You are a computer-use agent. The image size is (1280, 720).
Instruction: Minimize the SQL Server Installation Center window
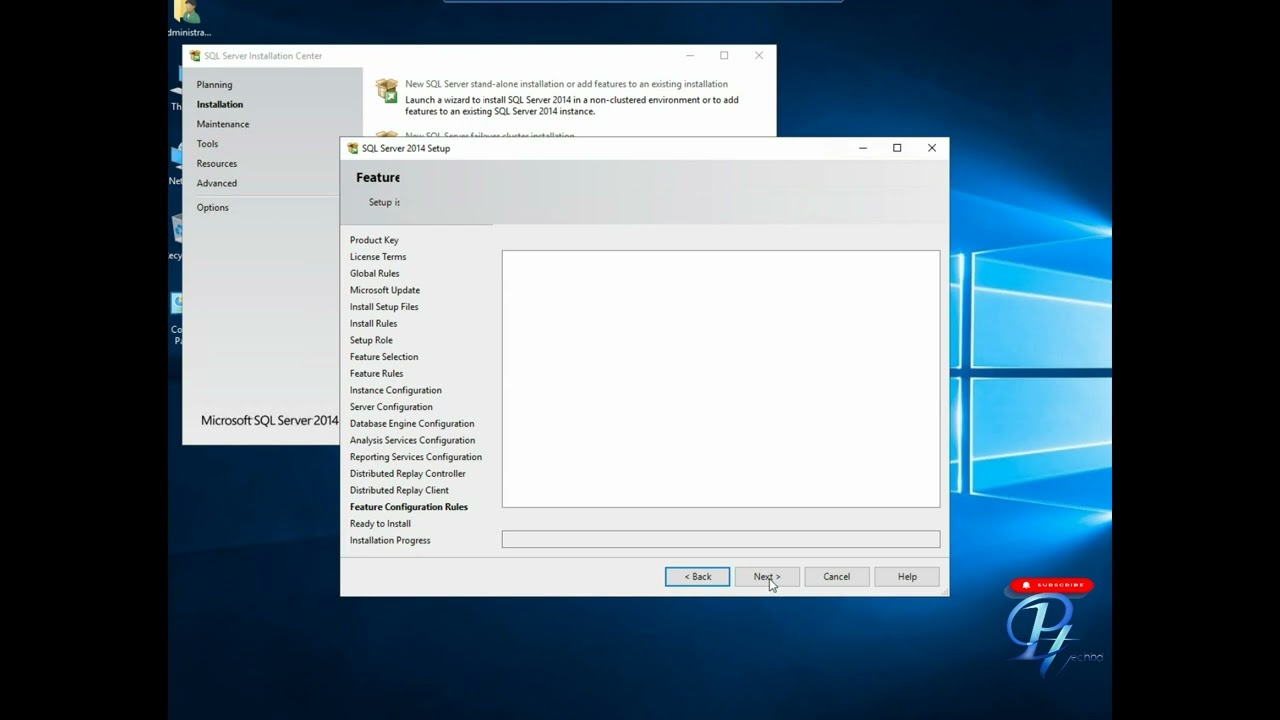pyautogui.click(x=689, y=56)
